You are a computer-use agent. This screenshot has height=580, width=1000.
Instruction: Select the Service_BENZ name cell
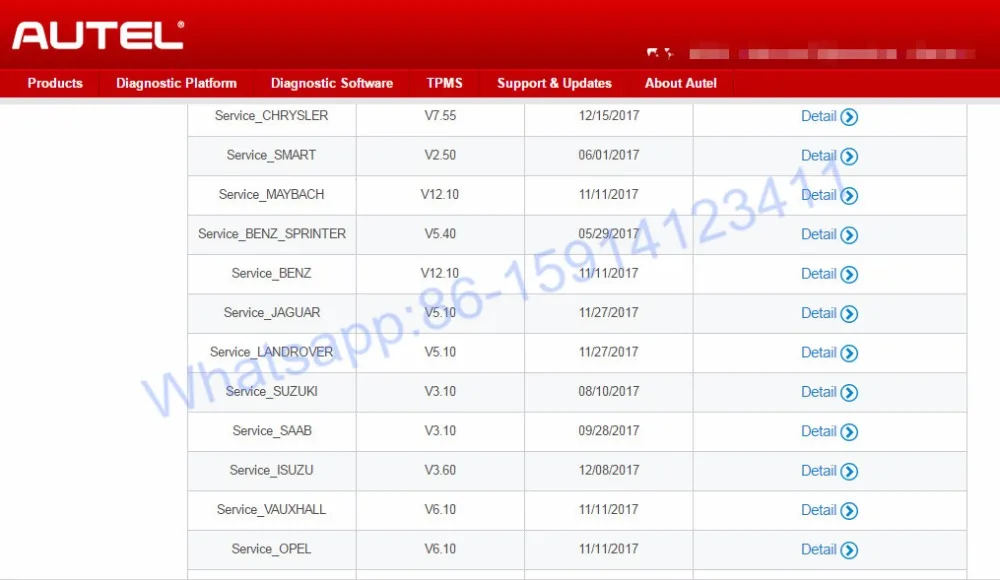coord(272,274)
